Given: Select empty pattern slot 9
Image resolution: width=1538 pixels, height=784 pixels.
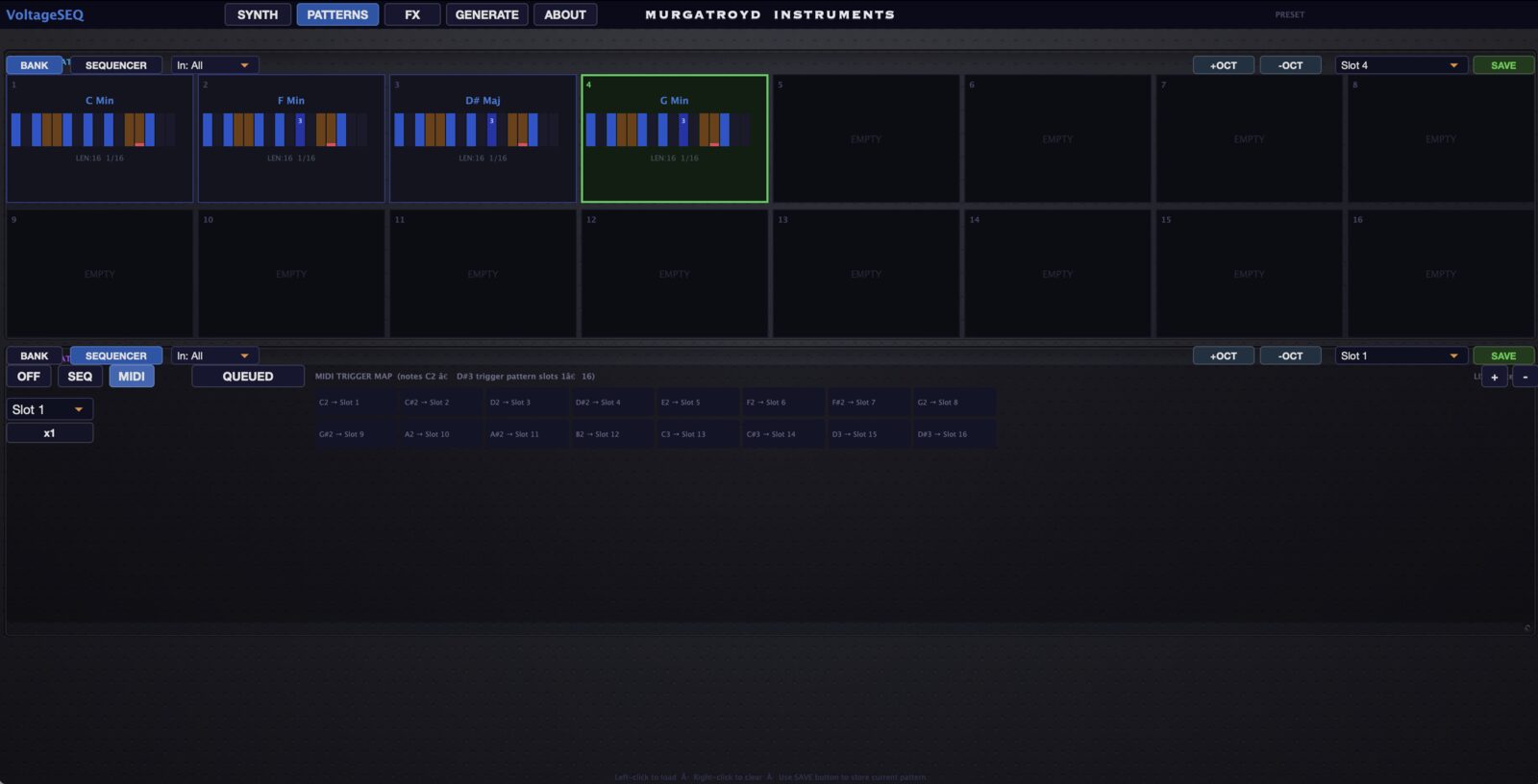Looking at the screenshot, I should 100,274.
